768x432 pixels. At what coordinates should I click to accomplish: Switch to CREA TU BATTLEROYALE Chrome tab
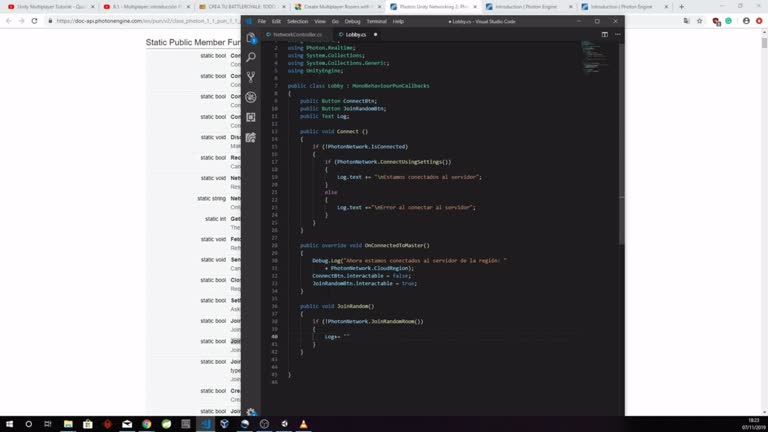point(242,7)
